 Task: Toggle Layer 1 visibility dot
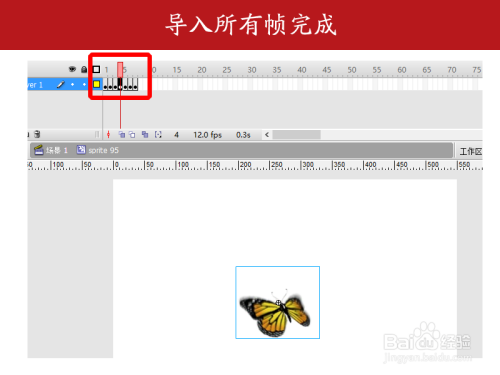click(72, 84)
